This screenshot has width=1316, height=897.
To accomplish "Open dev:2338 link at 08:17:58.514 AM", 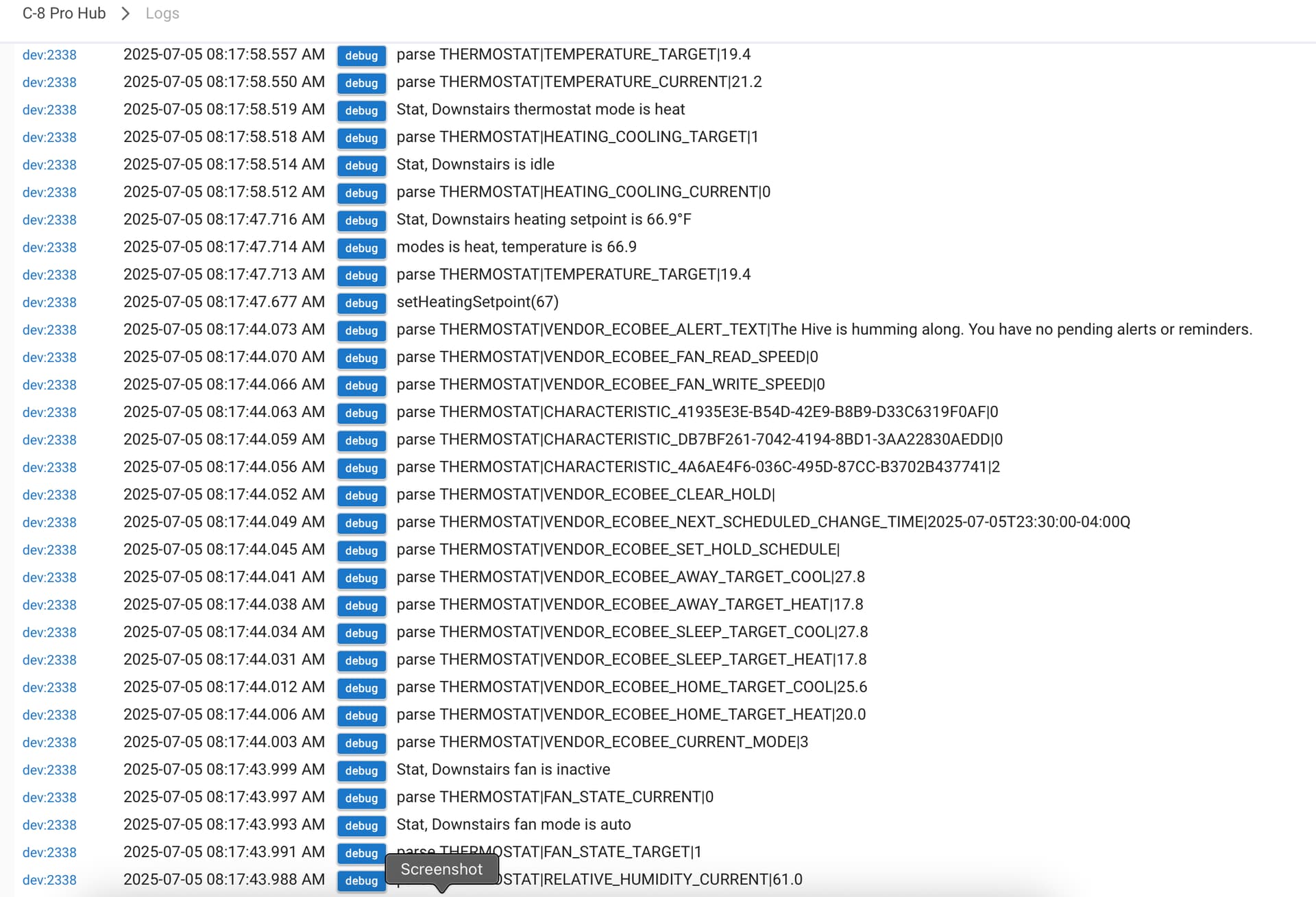I will [x=49, y=165].
